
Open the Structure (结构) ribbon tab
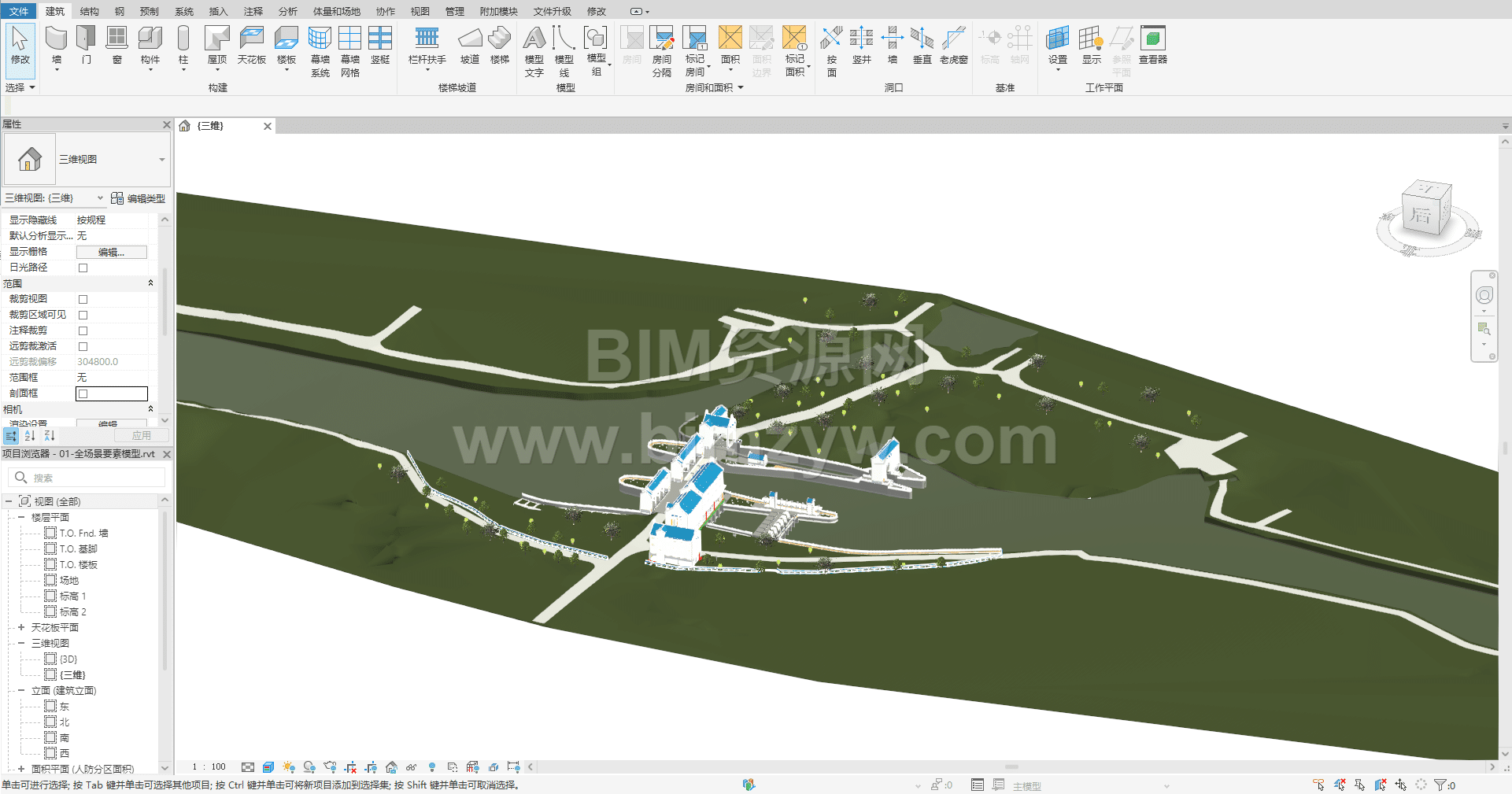(x=90, y=11)
